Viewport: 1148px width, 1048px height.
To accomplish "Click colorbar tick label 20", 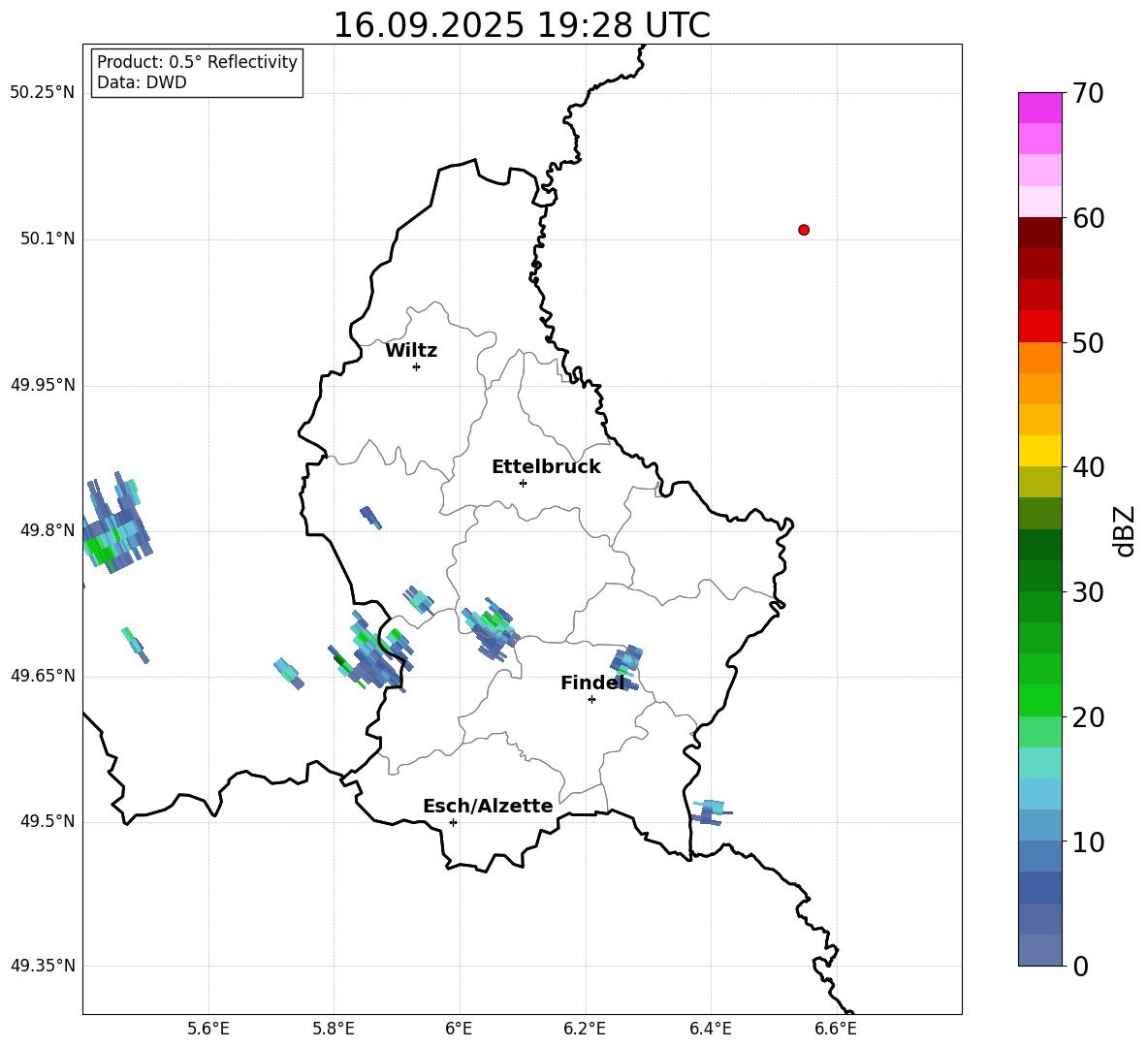I will (x=1087, y=717).
